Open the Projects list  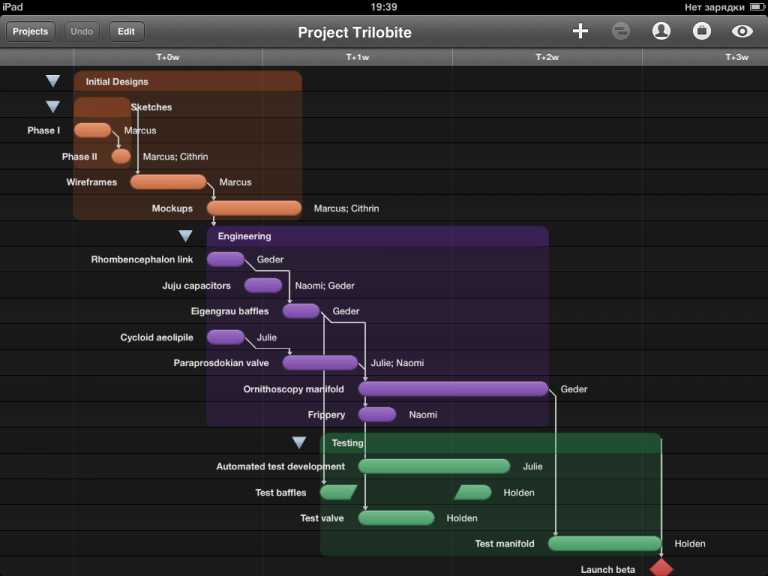pos(30,31)
